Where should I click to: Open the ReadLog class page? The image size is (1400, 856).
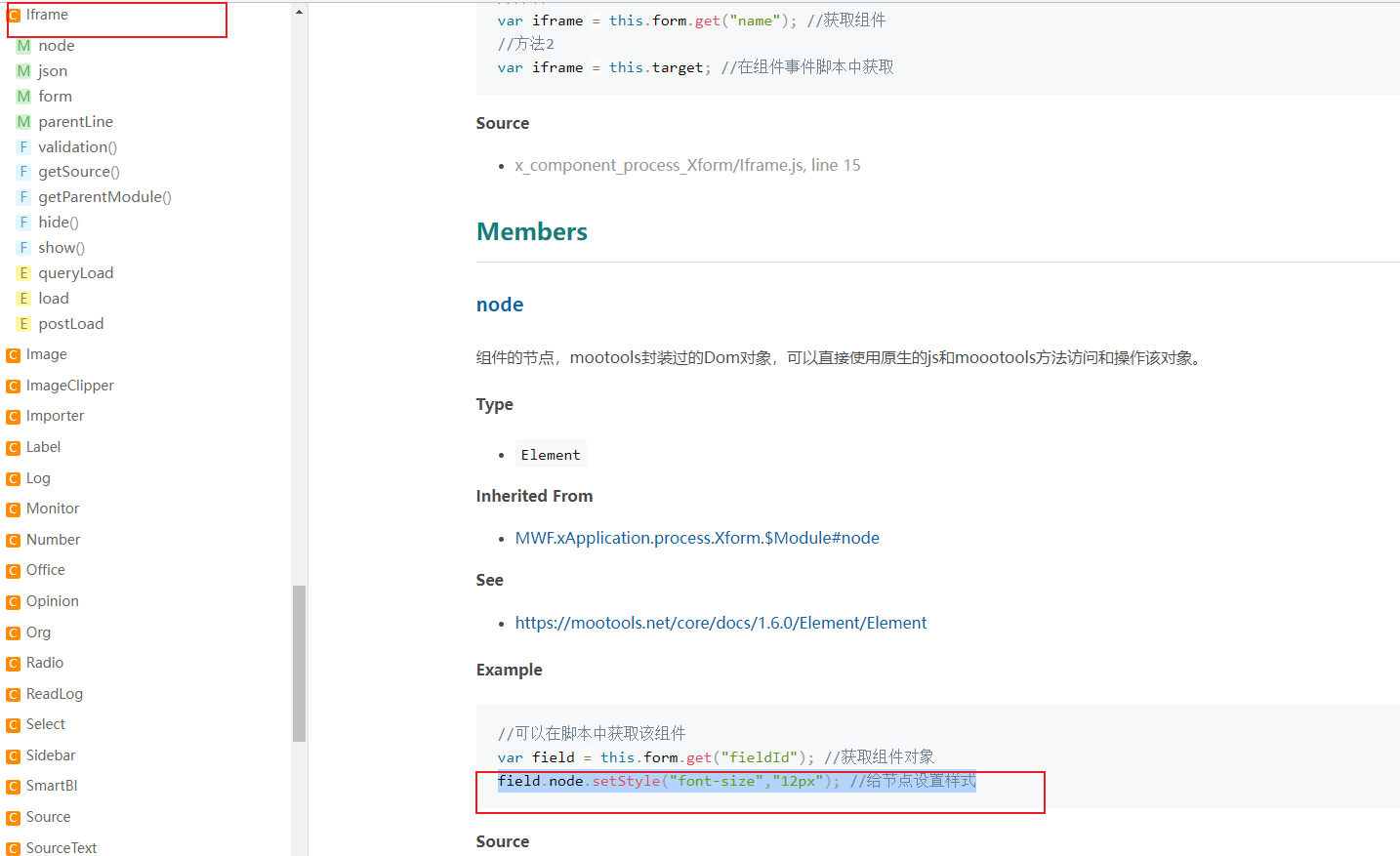[55, 694]
